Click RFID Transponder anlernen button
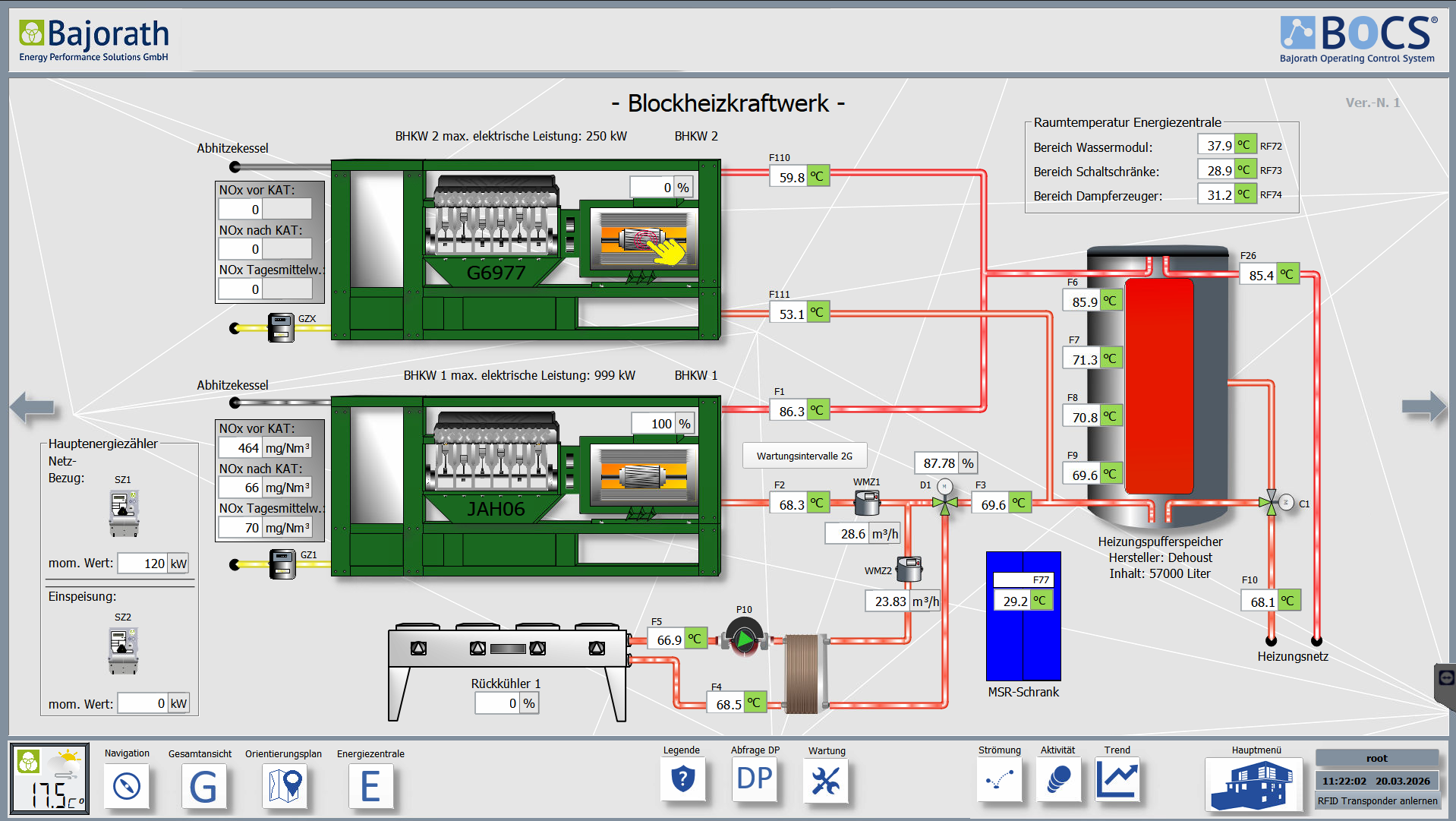The image size is (1456, 821). coord(1377,800)
